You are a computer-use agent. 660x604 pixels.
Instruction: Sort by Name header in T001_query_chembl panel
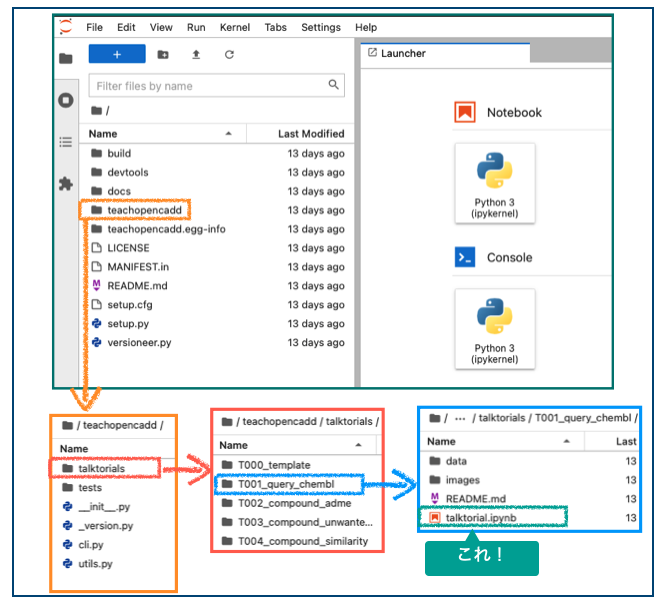pos(502,441)
